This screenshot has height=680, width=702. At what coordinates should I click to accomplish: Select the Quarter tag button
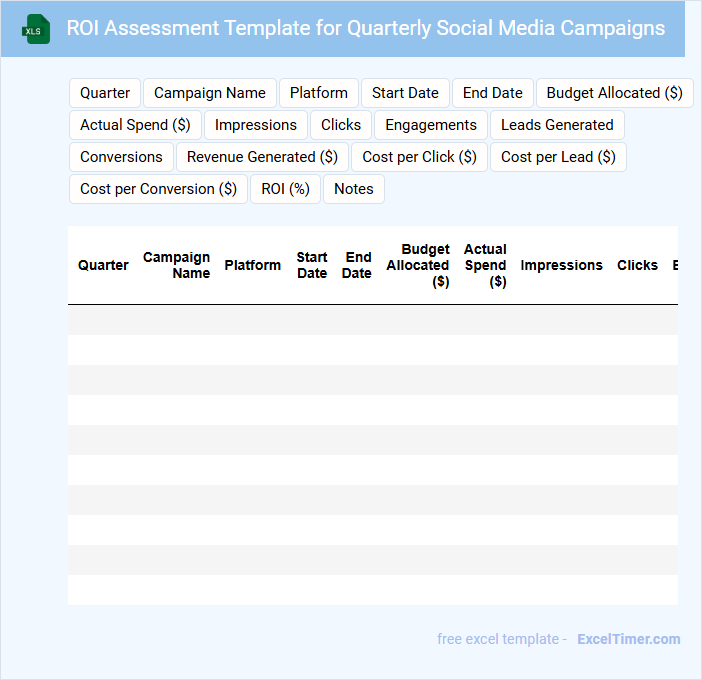[105, 93]
